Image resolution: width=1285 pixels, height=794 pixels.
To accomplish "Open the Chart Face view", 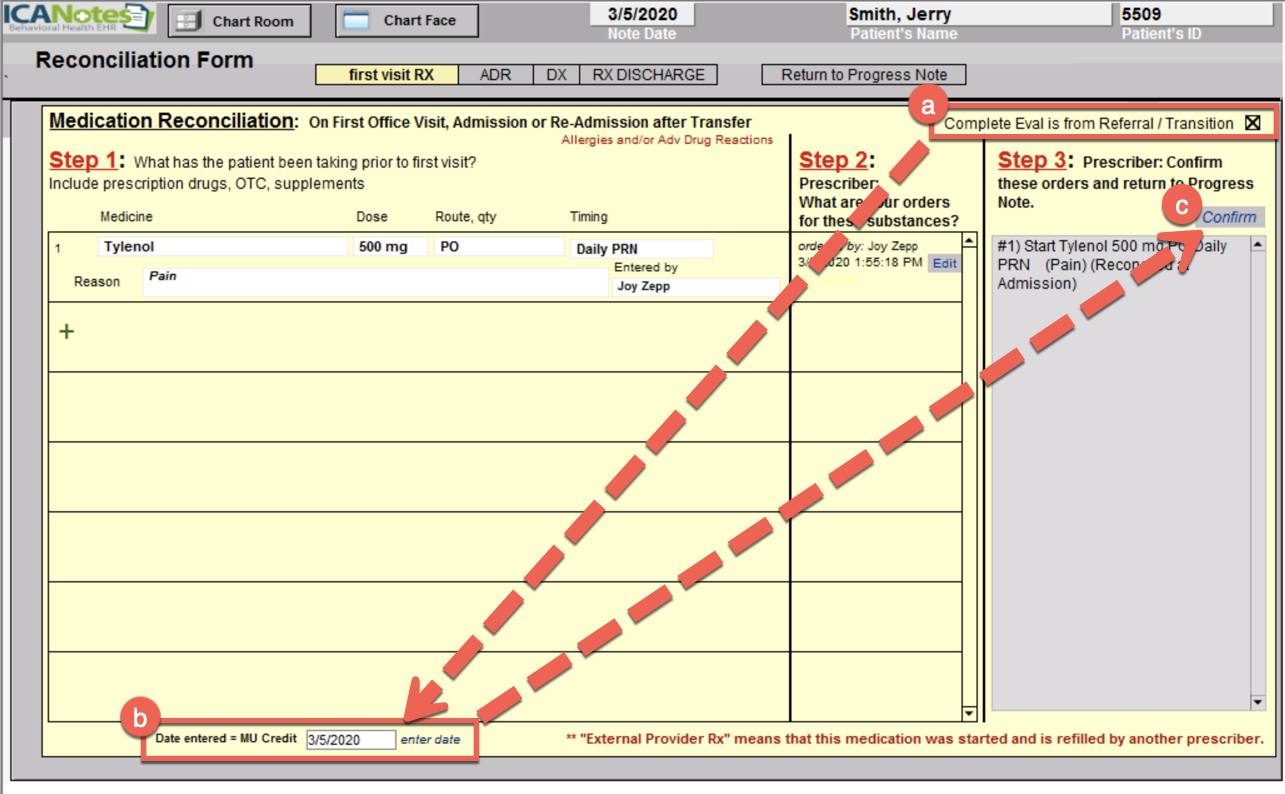I will click(x=406, y=21).
